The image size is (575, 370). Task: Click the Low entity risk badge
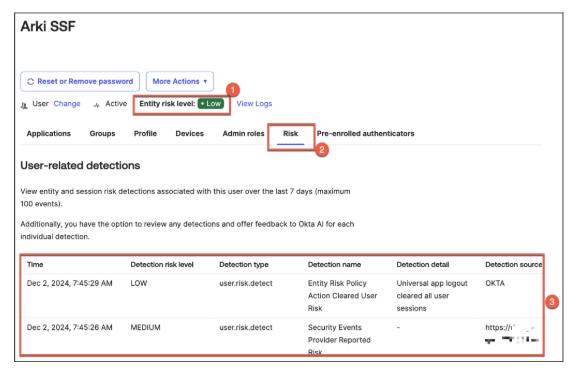211,104
